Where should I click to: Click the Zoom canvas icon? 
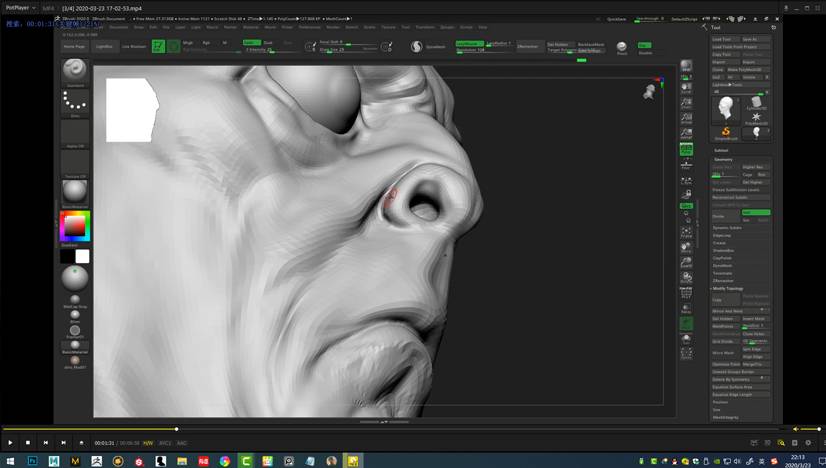tap(686, 103)
